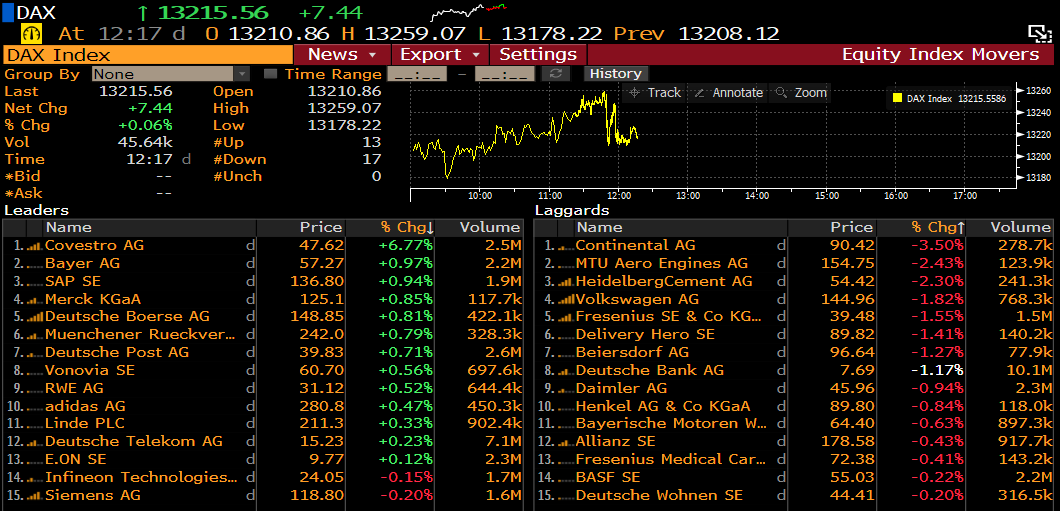Screen dimensions: 1060x511
Task: Click the DAX ticker at the top-left
Action: tap(36, 12)
